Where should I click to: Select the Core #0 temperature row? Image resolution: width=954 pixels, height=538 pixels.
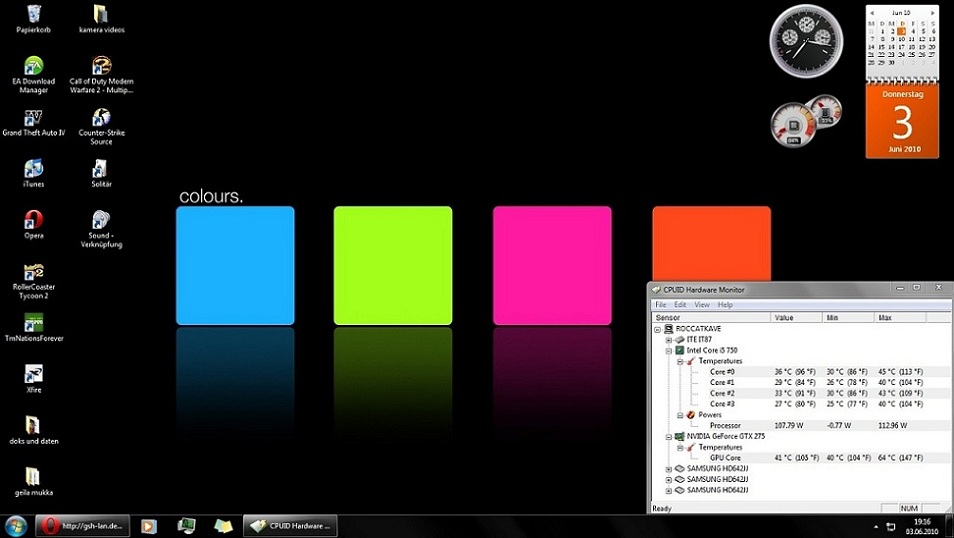click(x=722, y=372)
